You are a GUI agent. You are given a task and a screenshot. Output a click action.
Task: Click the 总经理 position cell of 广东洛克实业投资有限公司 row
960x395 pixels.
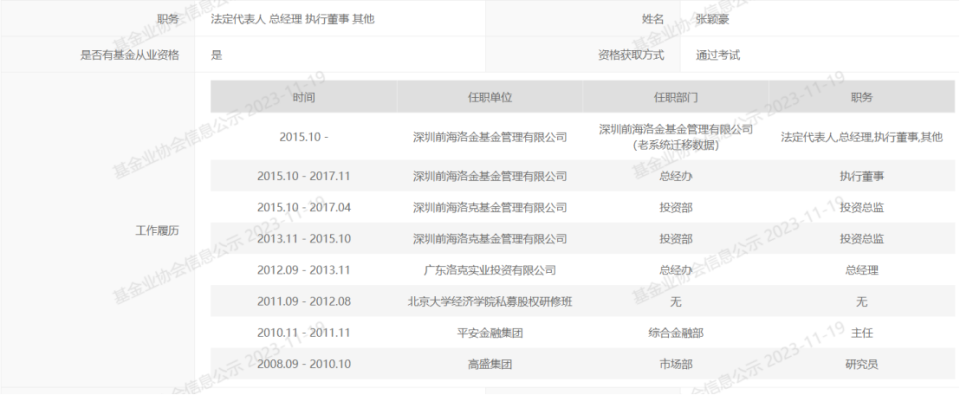(861, 270)
